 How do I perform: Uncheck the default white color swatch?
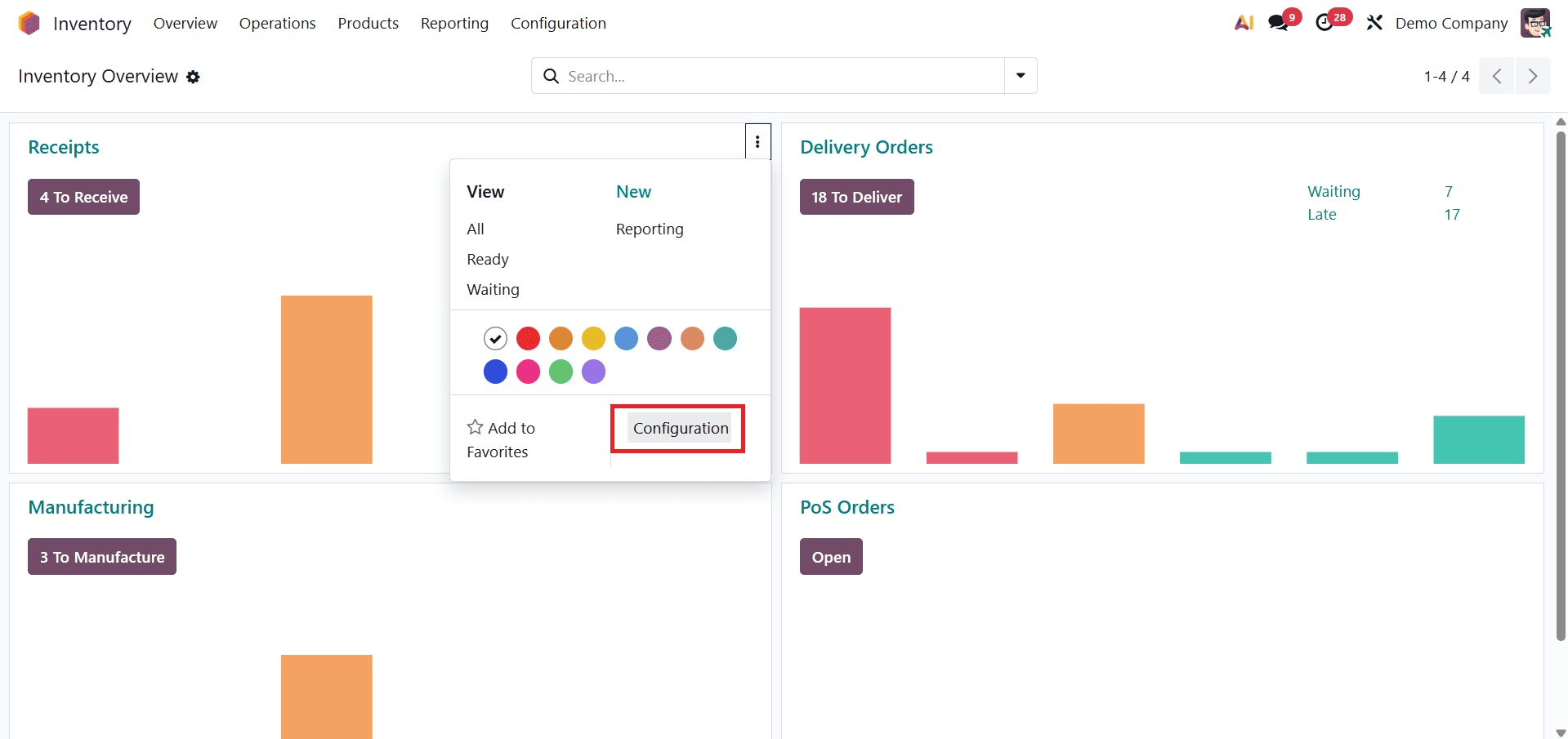coord(495,338)
